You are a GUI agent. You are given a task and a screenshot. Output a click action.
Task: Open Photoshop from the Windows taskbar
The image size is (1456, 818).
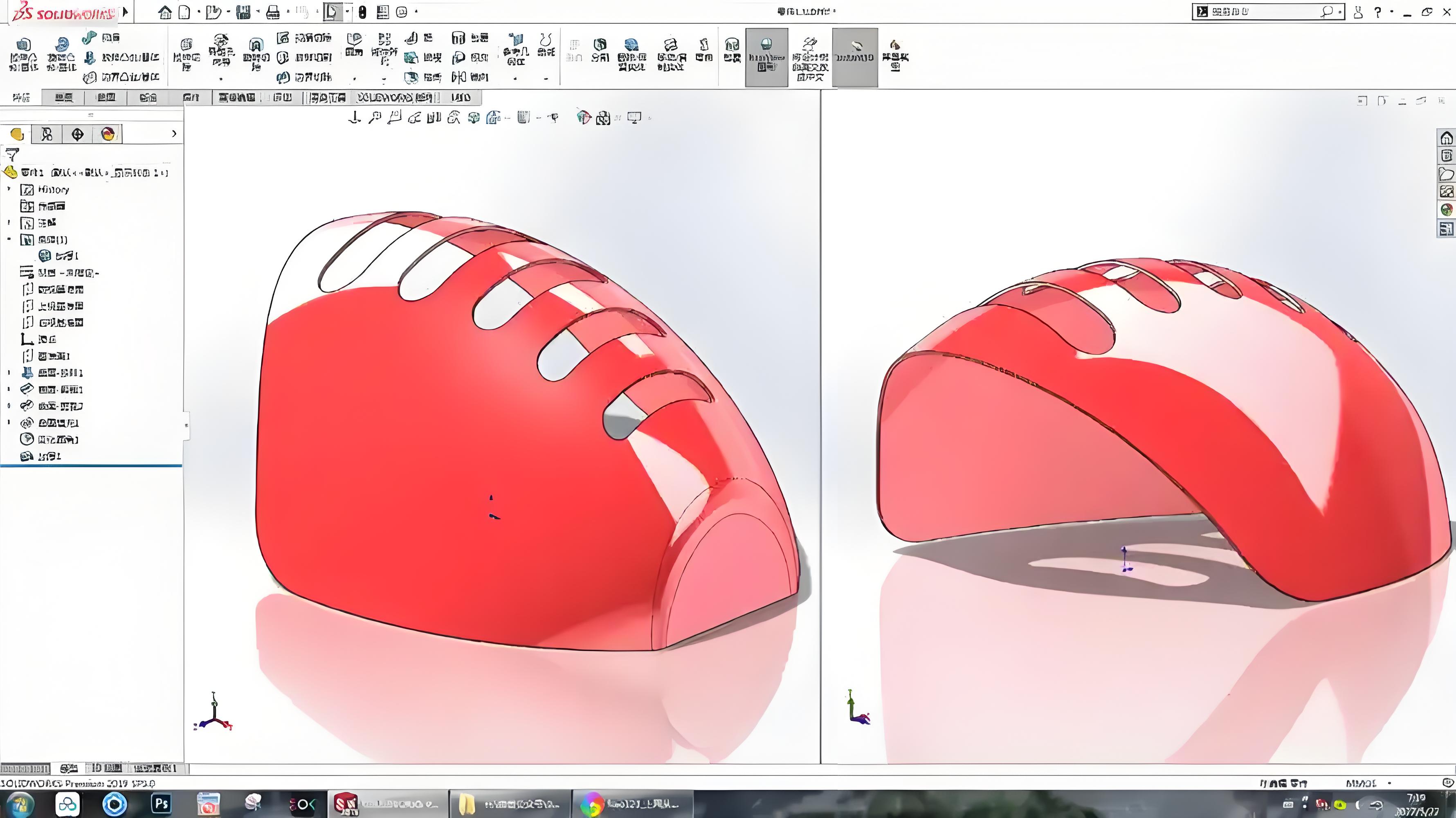pos(161,804)
